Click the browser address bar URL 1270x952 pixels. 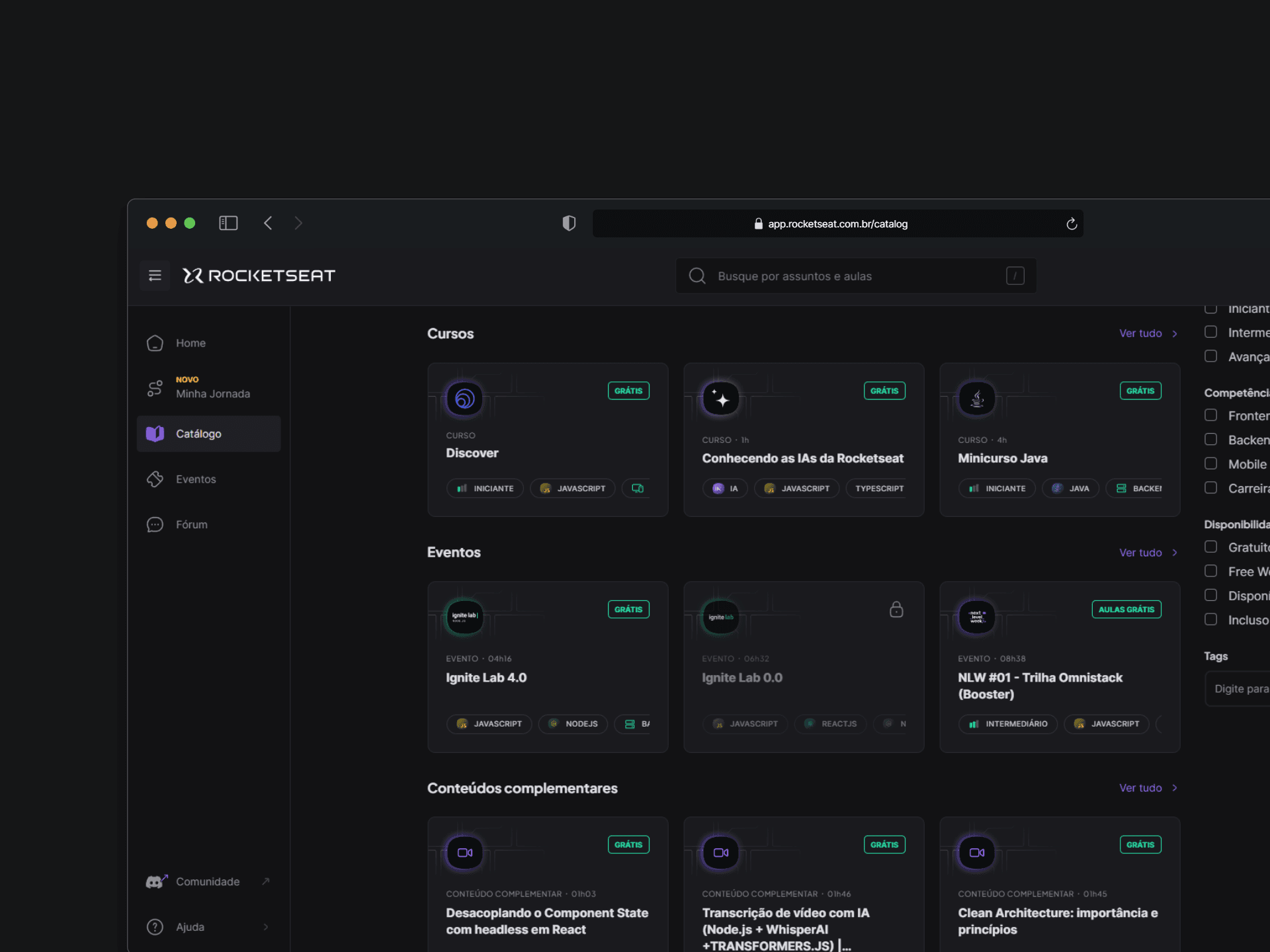click(x=837, y=224)
